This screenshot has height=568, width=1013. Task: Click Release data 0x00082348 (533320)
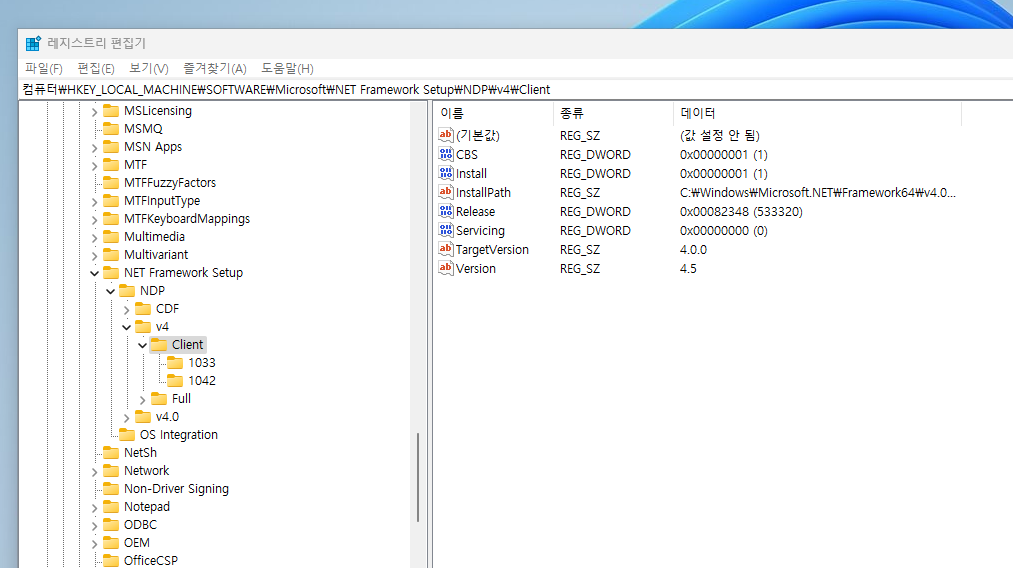tap(741, 212)
